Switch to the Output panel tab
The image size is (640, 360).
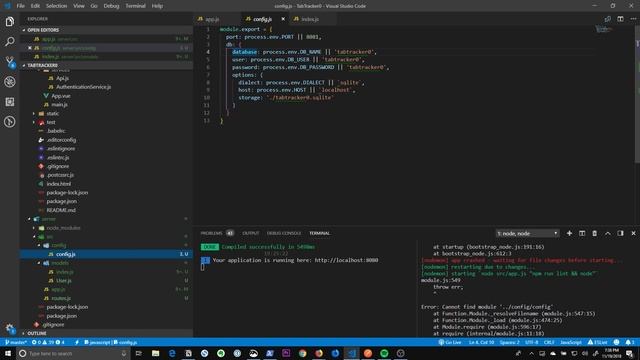tap(251, 233)
